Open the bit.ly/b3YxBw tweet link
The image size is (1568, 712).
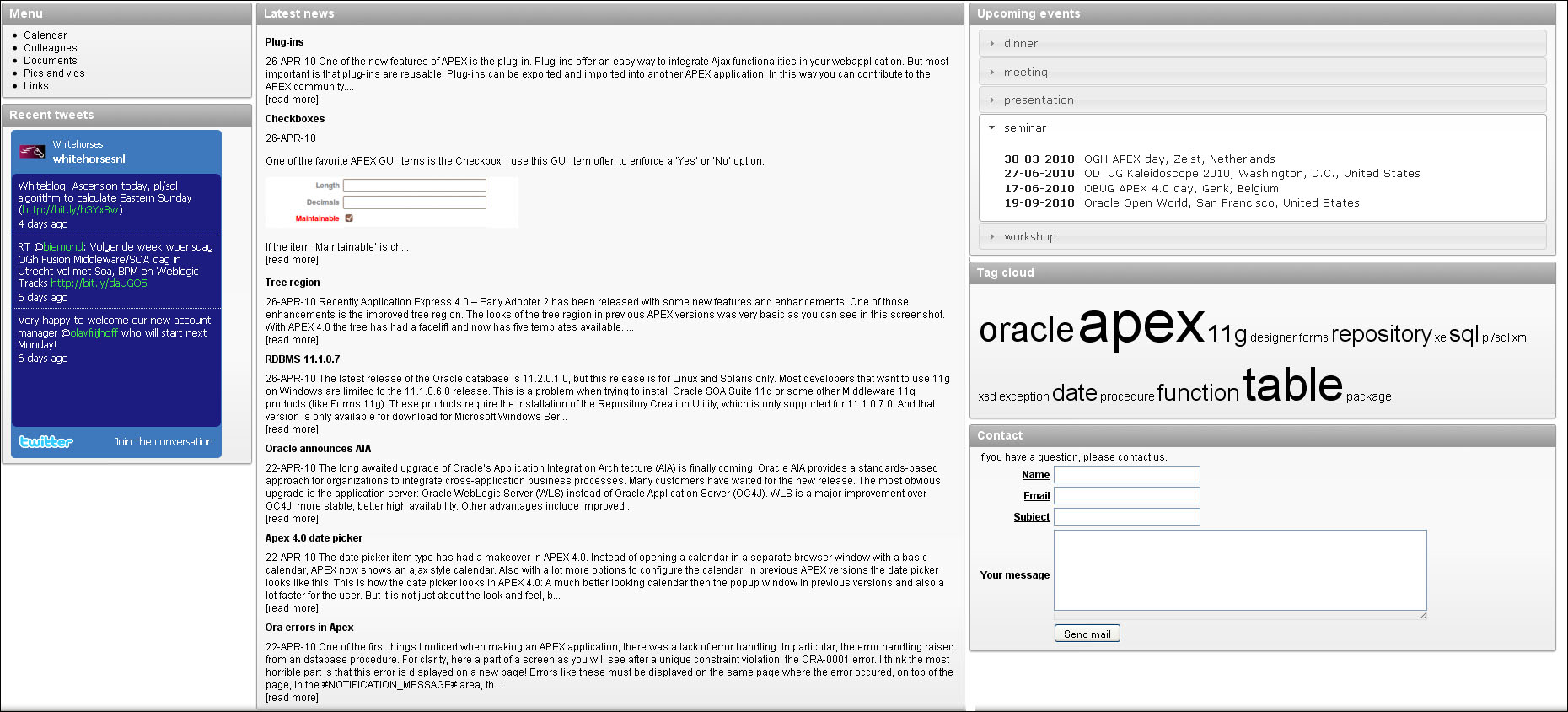tap(71, 210)
